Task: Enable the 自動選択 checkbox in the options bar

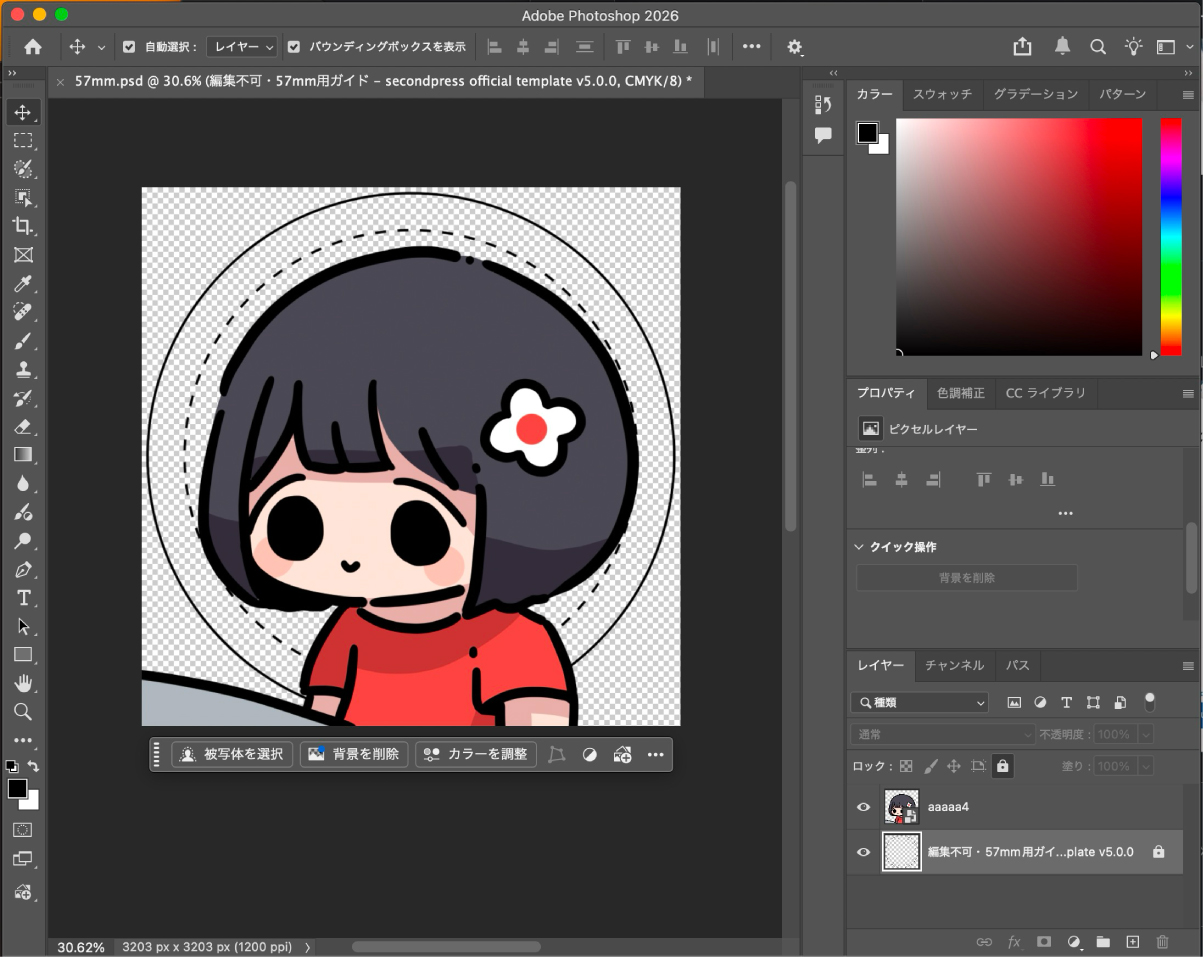Action: point(129,46)
